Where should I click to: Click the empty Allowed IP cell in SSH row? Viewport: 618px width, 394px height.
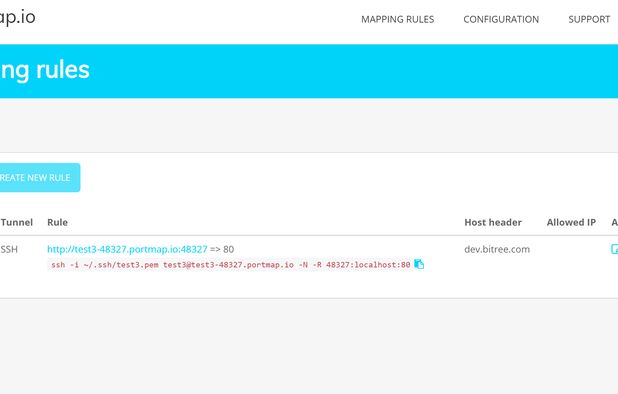(x=571, y=249)
